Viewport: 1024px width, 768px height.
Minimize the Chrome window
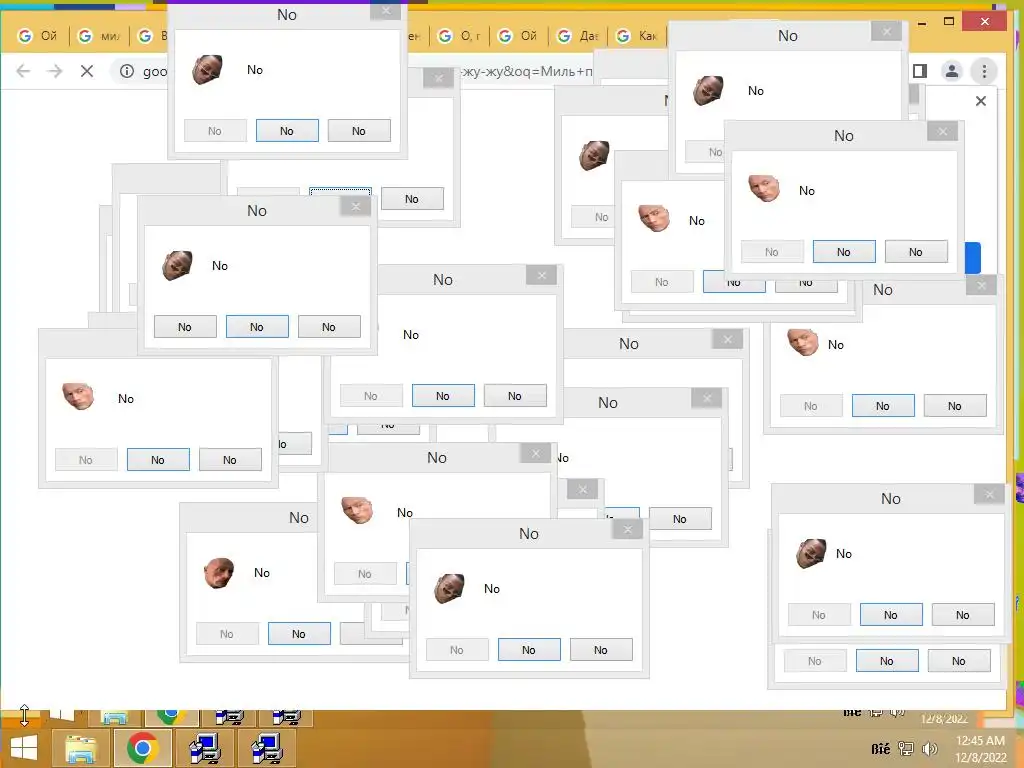click(921, 23)
